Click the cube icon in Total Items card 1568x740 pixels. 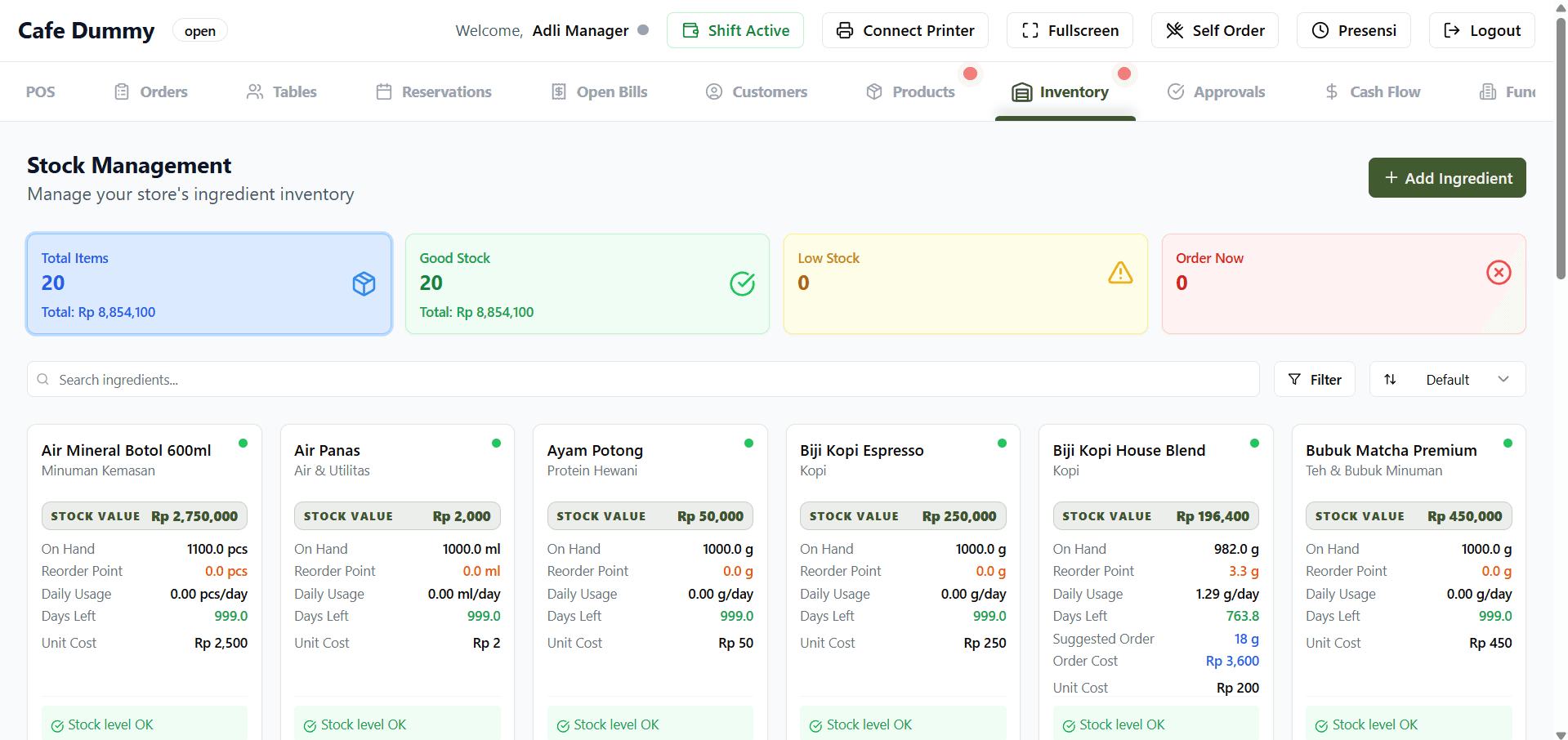coord(364,283)
